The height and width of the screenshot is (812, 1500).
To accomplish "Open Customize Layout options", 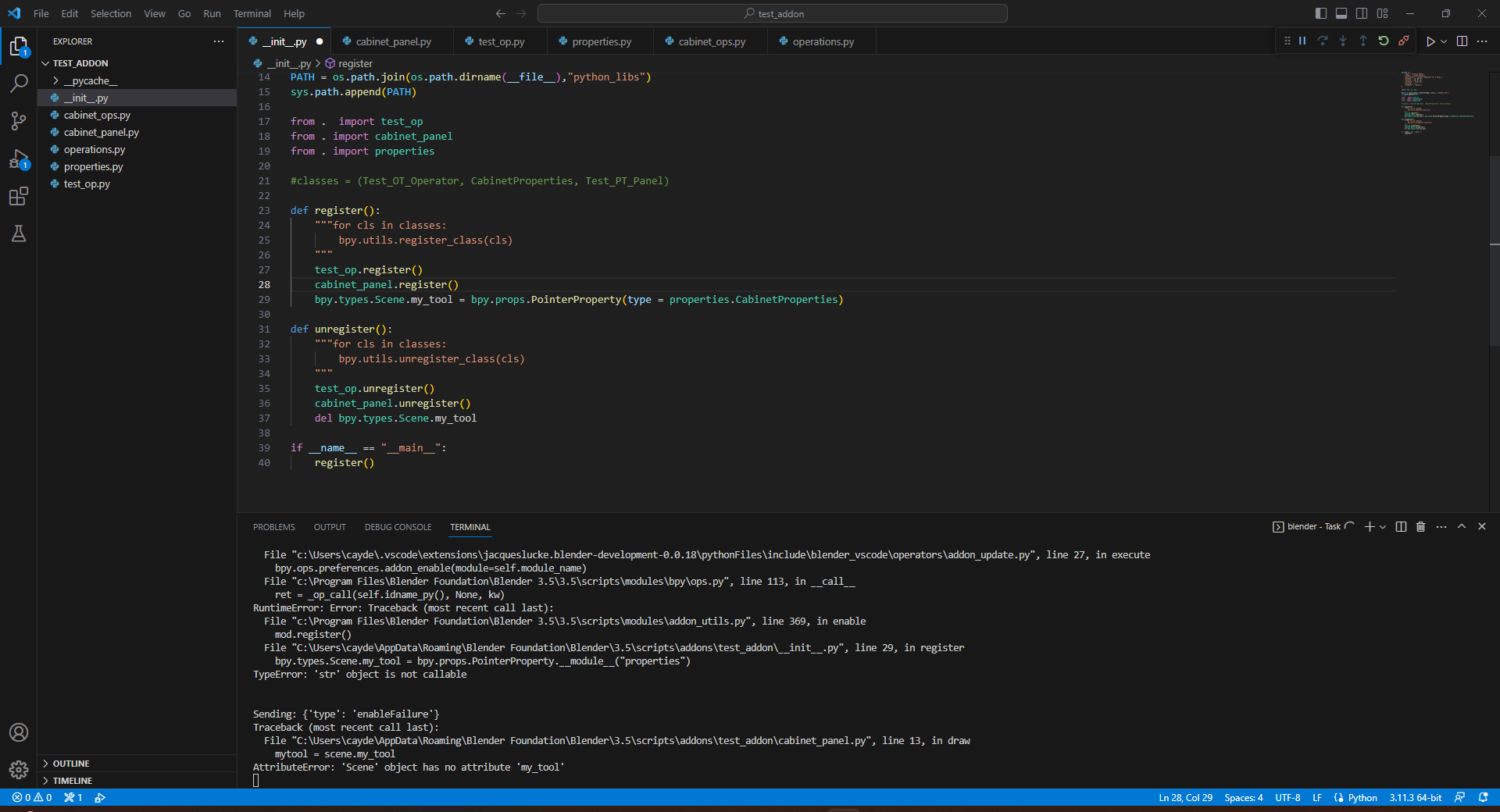I will (x=1383, y=13).
